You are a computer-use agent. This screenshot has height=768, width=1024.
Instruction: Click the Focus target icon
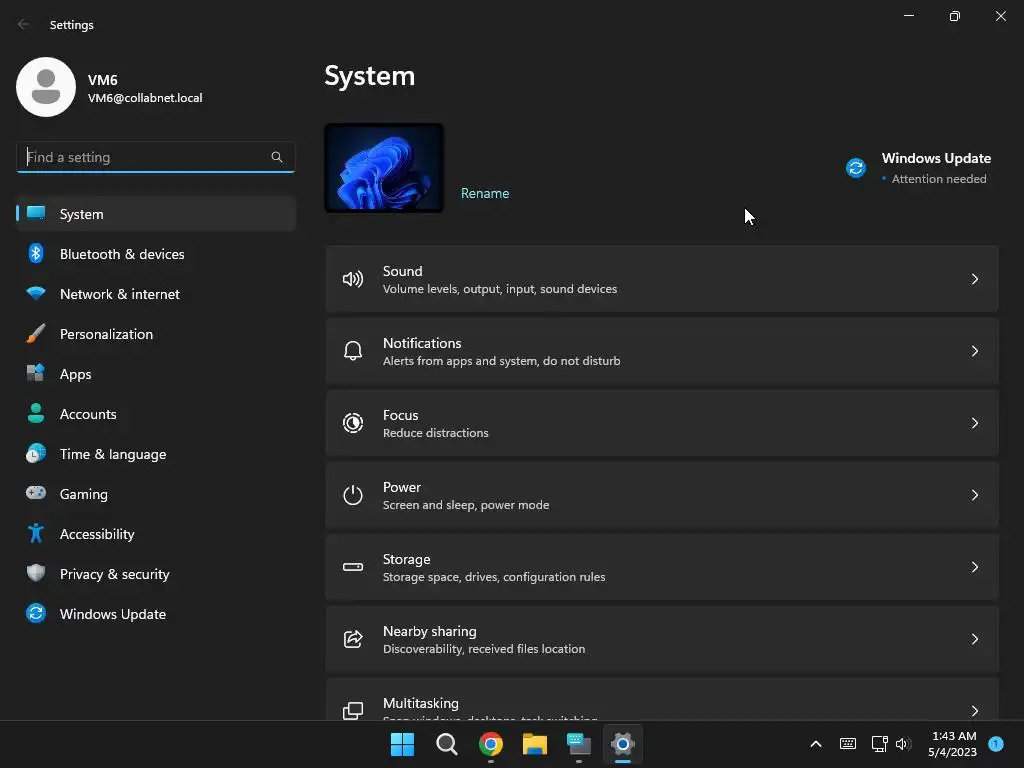click(353, 423)
